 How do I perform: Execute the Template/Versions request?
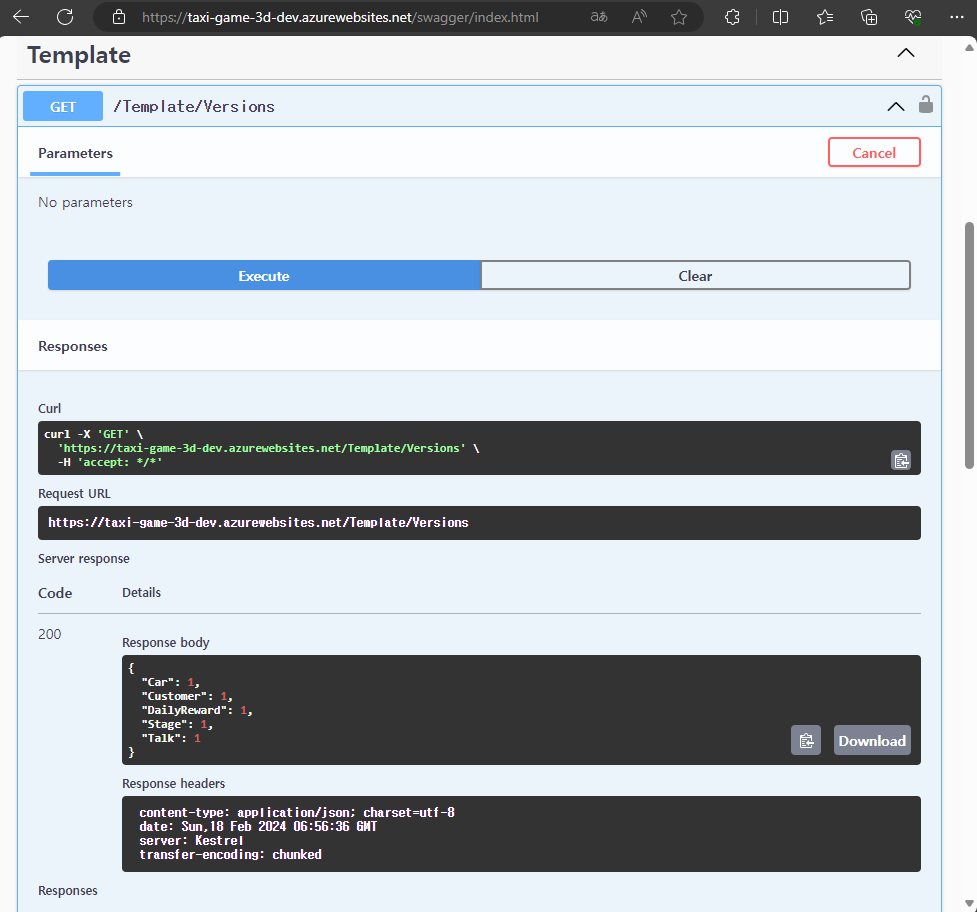pyautogui.click(x=264, y=275)
